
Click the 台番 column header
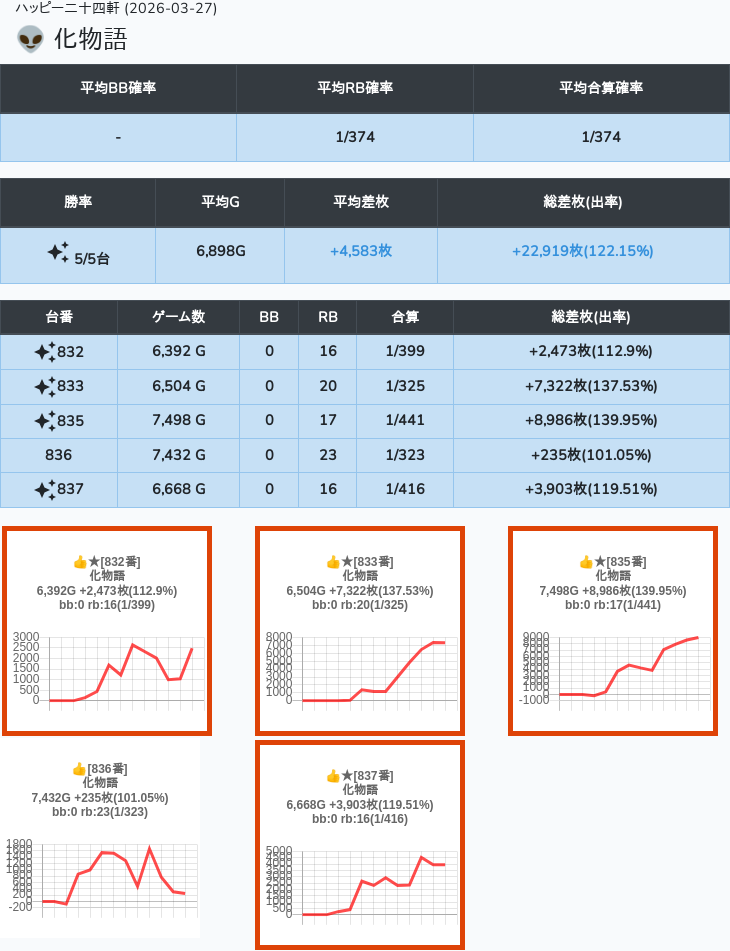[x=59, y=317]
